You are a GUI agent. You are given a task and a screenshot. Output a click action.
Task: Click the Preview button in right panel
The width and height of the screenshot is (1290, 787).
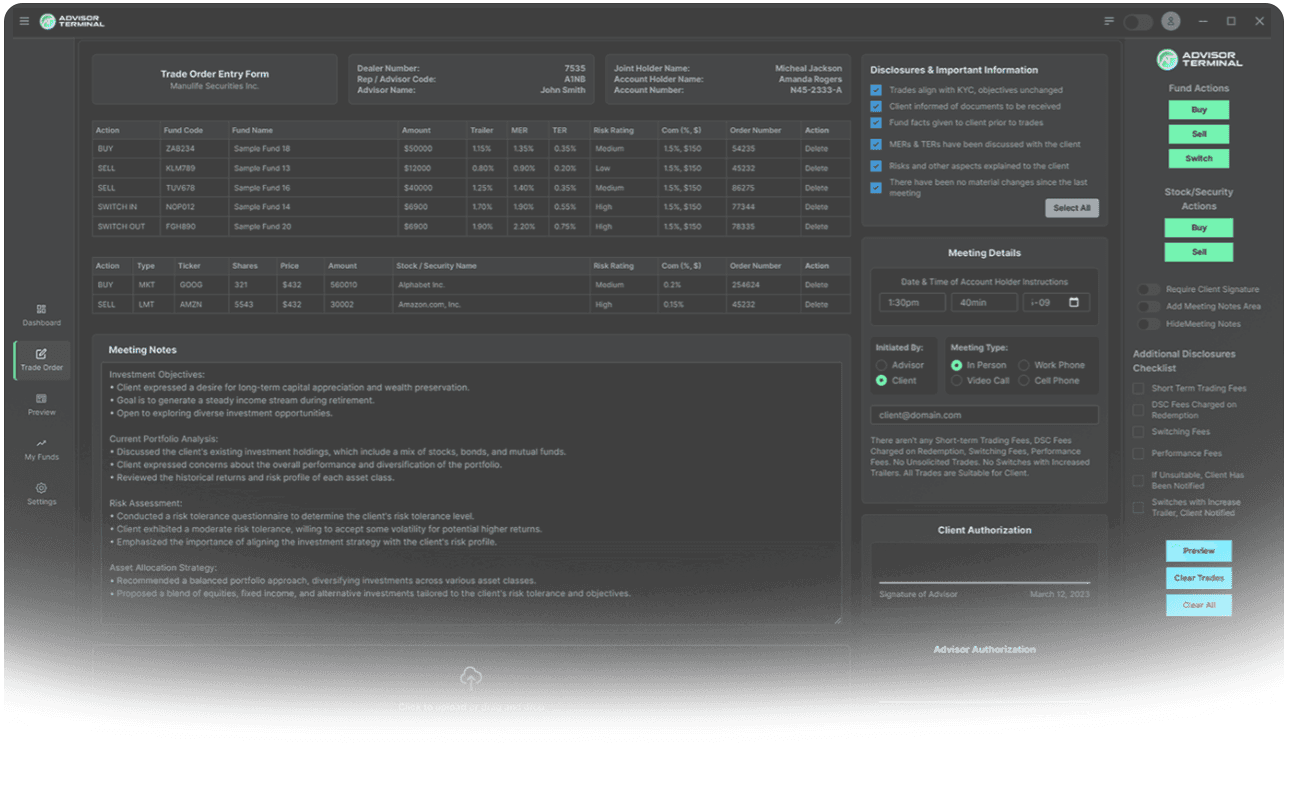coord(1199,551)
